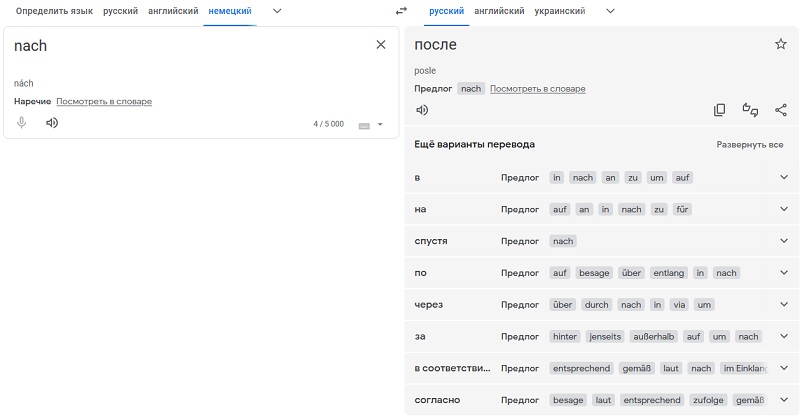
Task: Copy the translation to clipboard
Action: click(720, 110)
